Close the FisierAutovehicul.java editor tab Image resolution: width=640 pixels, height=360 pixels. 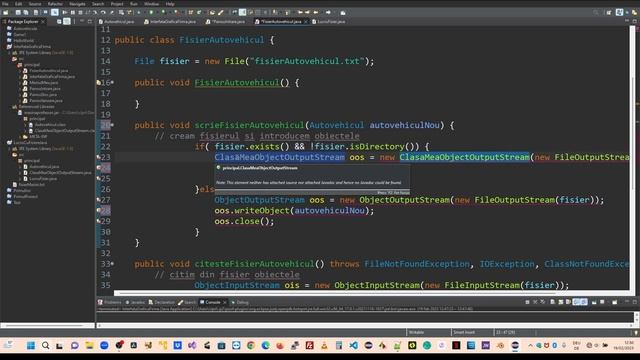(306, 22)
